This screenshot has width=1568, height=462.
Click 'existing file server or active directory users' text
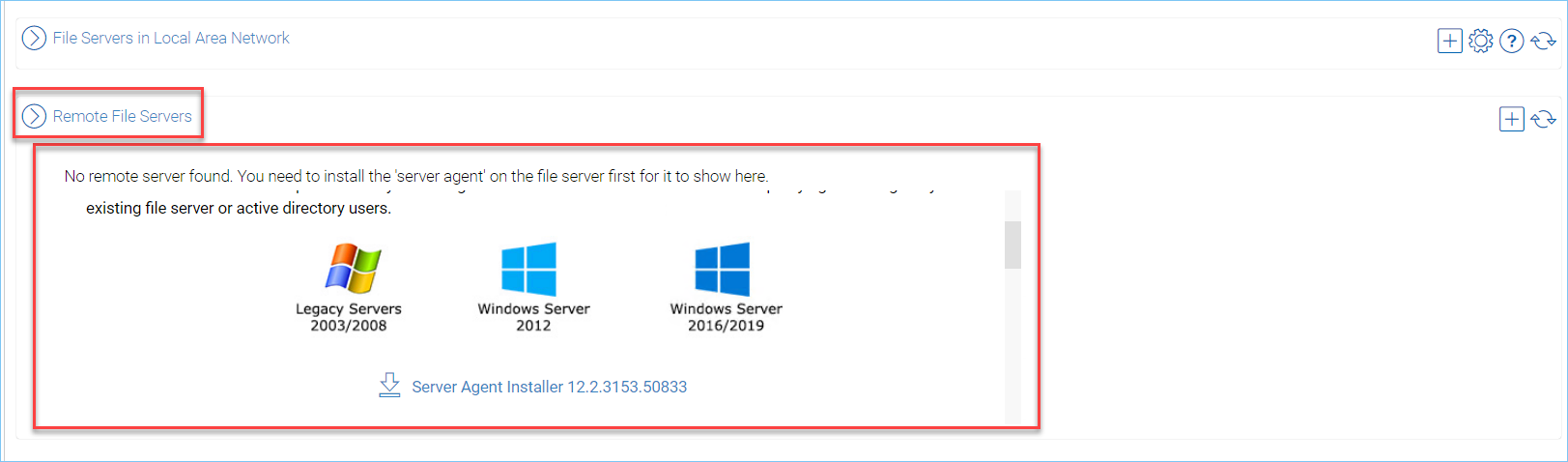tap(239, 208)
